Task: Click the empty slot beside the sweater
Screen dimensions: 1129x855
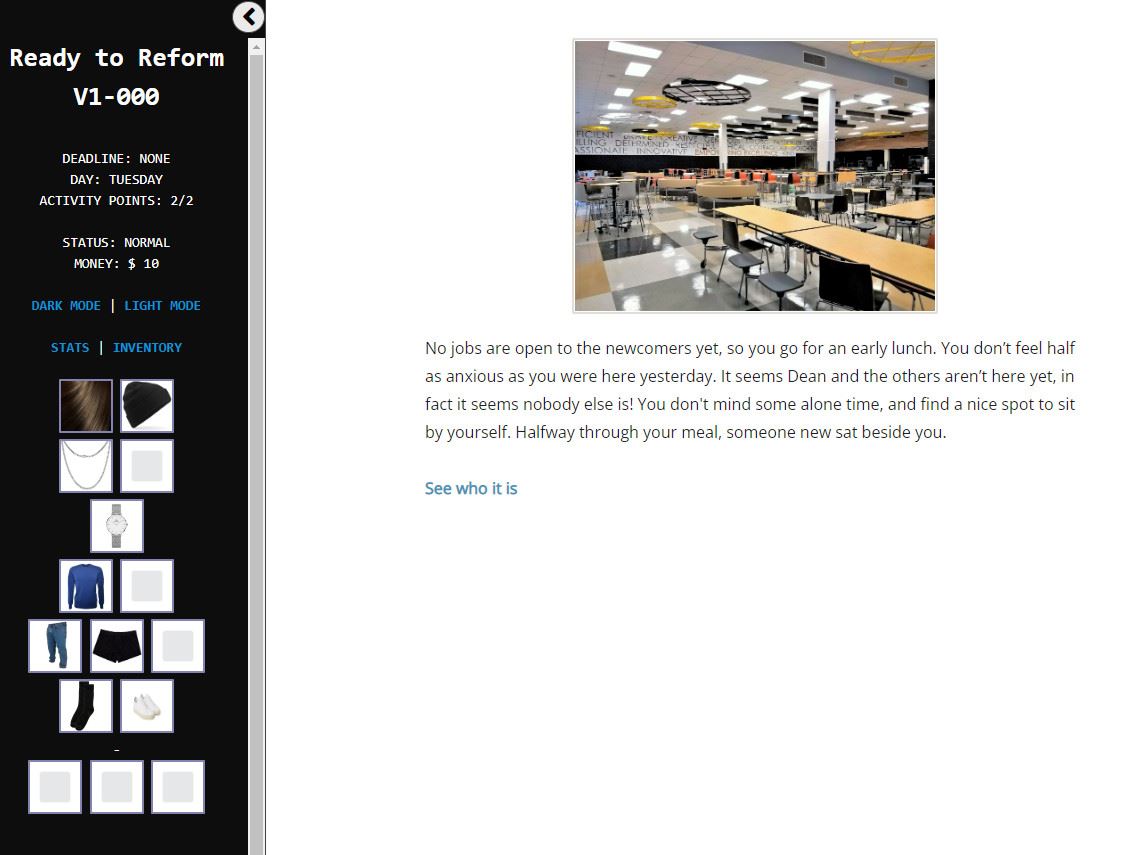Action: 147,586
